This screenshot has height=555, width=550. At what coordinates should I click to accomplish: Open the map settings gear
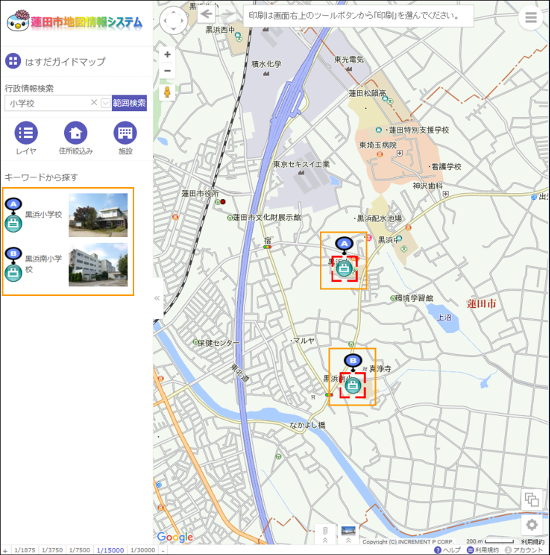[x=532, y=525]
